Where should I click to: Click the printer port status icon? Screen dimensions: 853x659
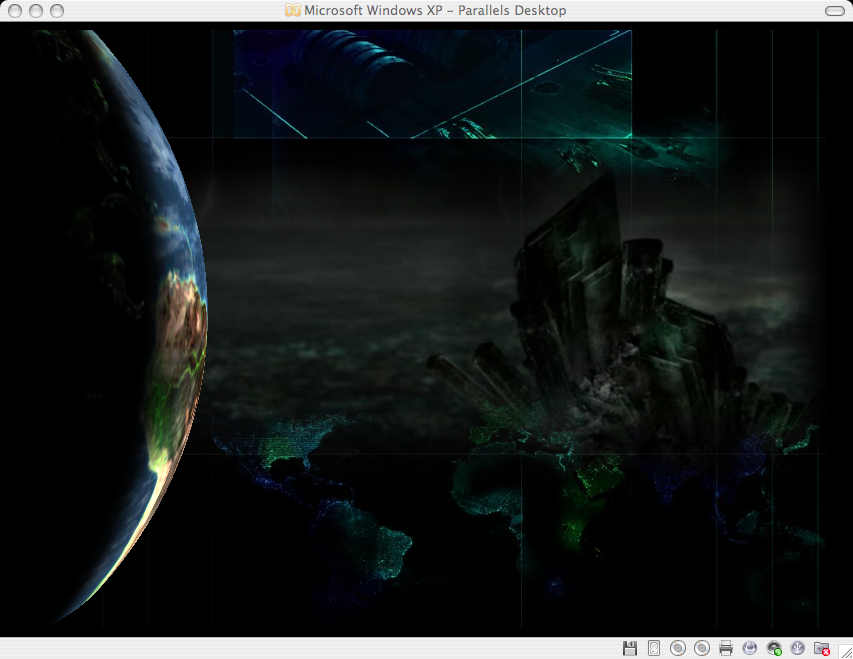click(726, 648)
